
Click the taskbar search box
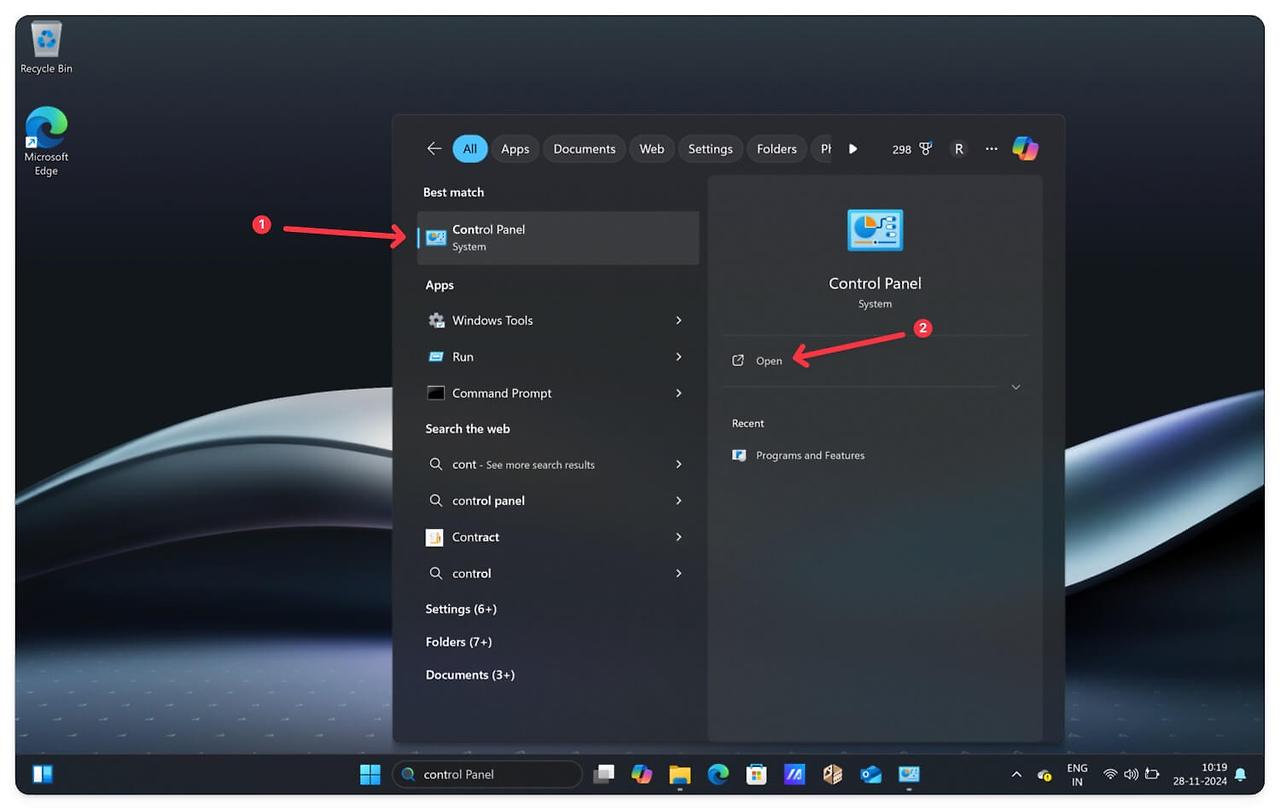pyautogui.click(x=487, y=774)
